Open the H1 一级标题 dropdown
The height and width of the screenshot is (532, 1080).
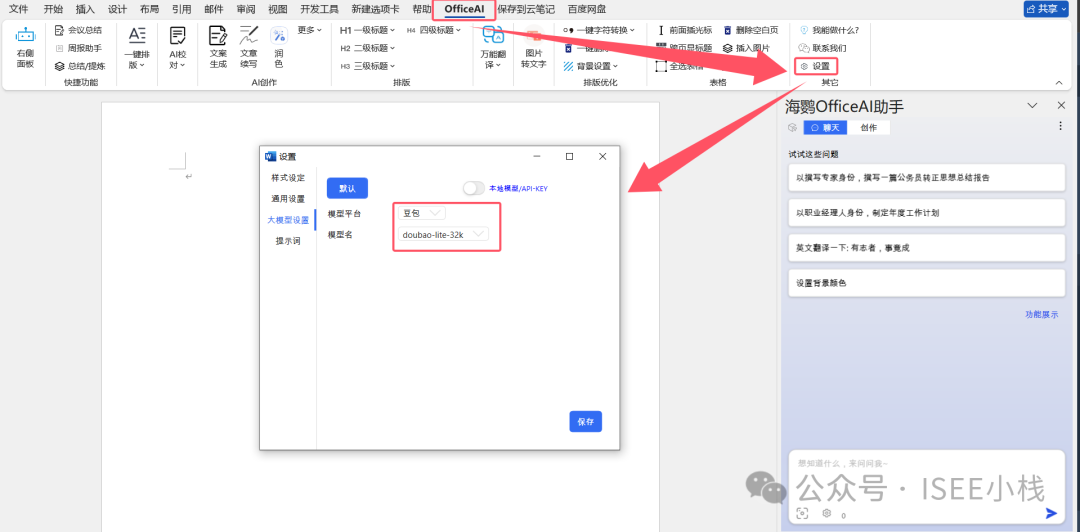click(x=368, y=30)
